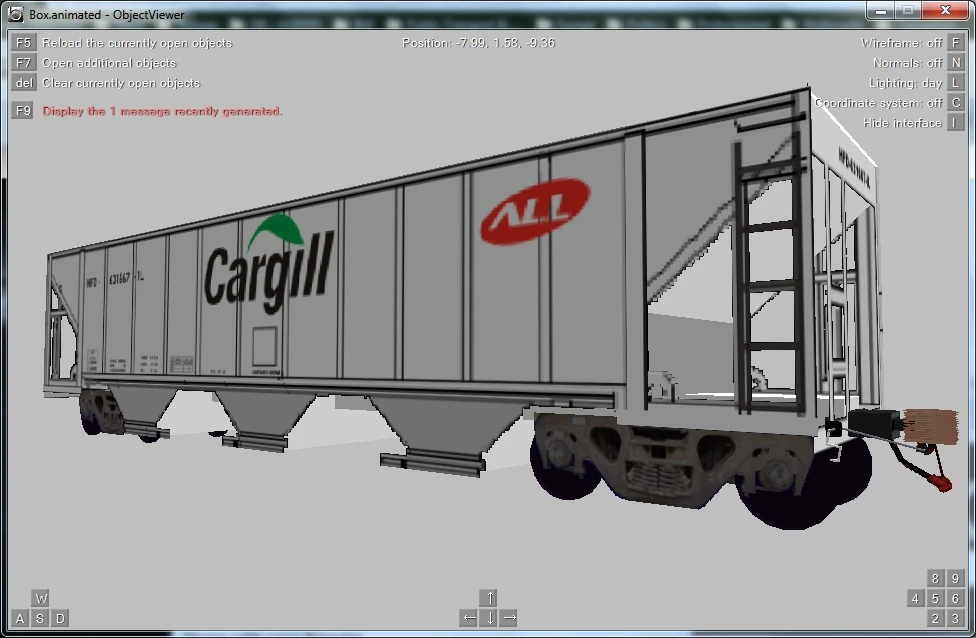Click the numpad 2 key icon
976x638 pixels.
pyautogui.click(x=935, y=618)
